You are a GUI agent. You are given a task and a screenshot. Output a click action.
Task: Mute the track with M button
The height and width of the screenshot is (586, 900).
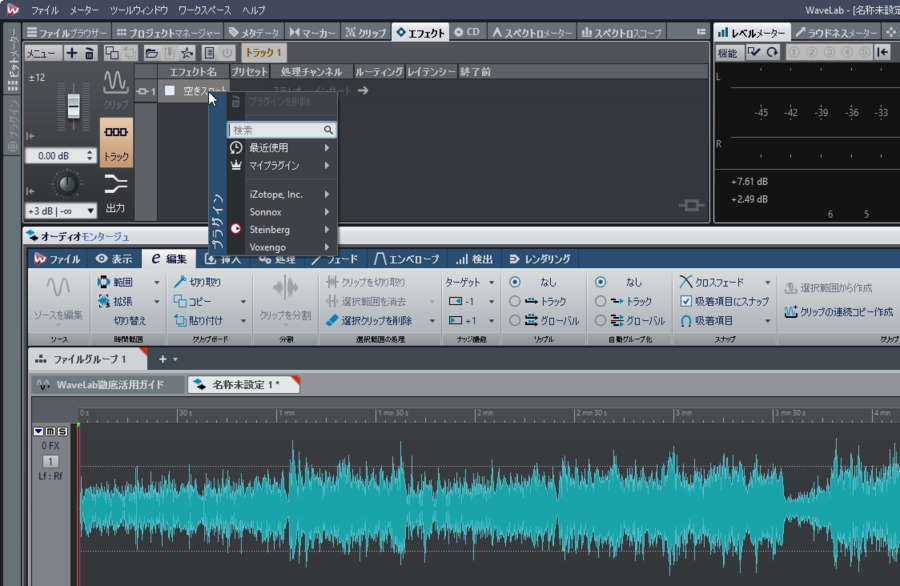(51, 431)
